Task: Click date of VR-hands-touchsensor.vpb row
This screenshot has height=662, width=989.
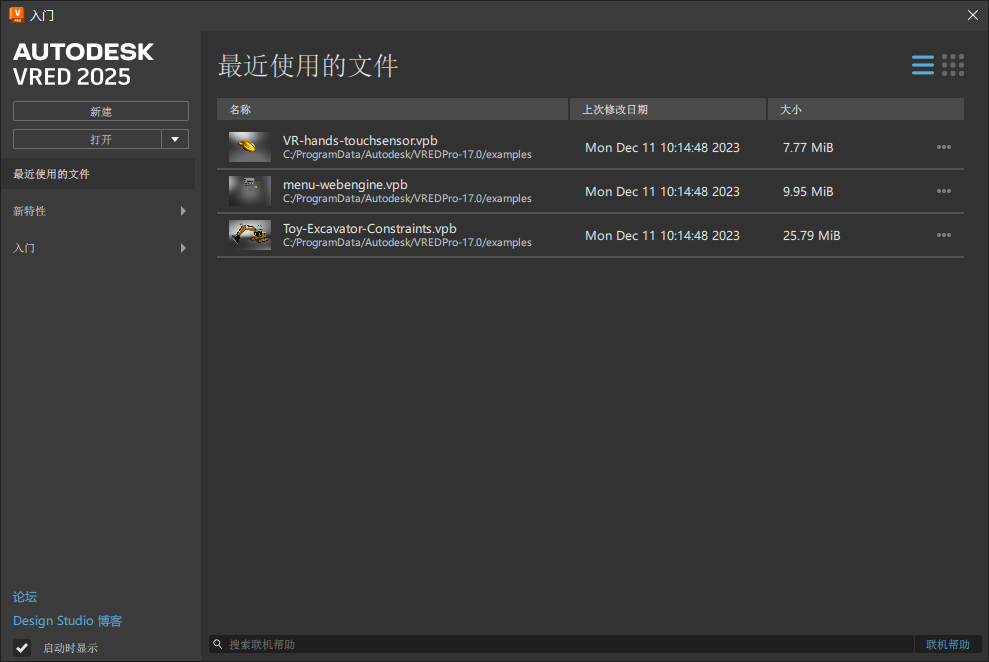Action: coord(662,148)
